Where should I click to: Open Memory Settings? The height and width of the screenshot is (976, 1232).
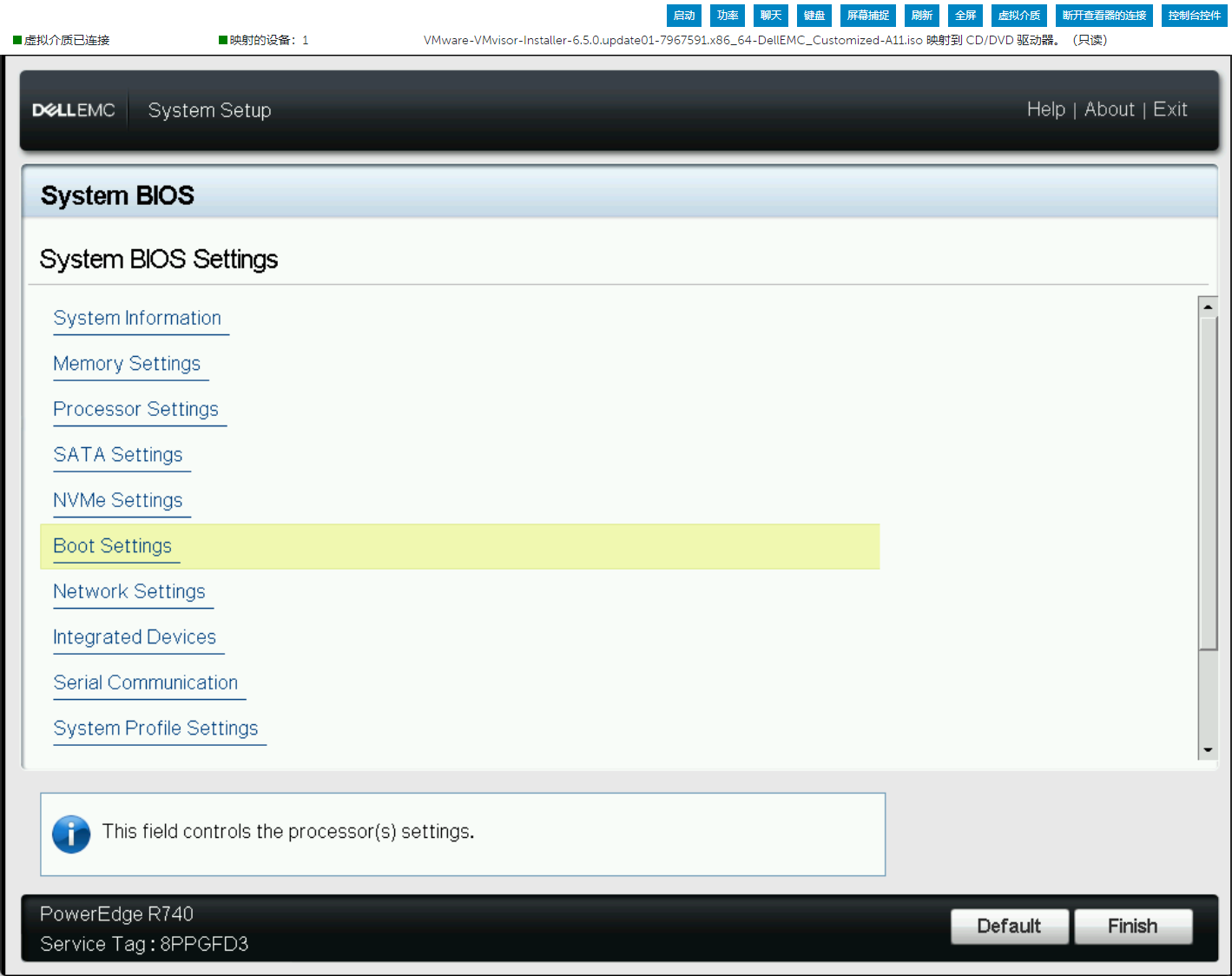coord(127,364)
